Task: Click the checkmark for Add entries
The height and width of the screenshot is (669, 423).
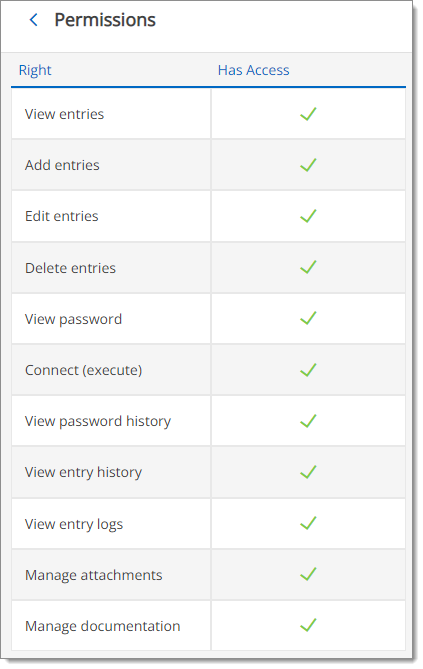Action: tap(308, 165)
